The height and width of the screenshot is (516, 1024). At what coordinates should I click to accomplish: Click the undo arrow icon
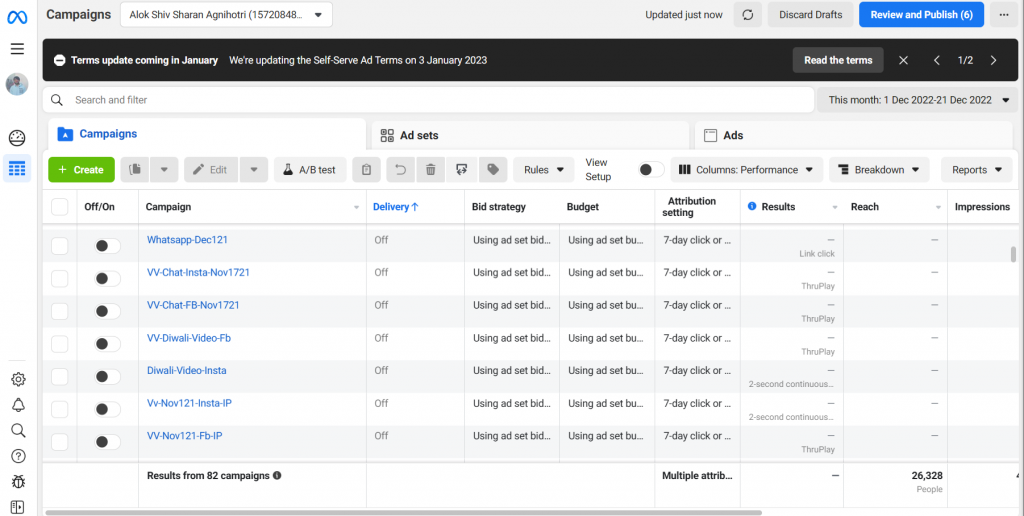click(400, 170)
